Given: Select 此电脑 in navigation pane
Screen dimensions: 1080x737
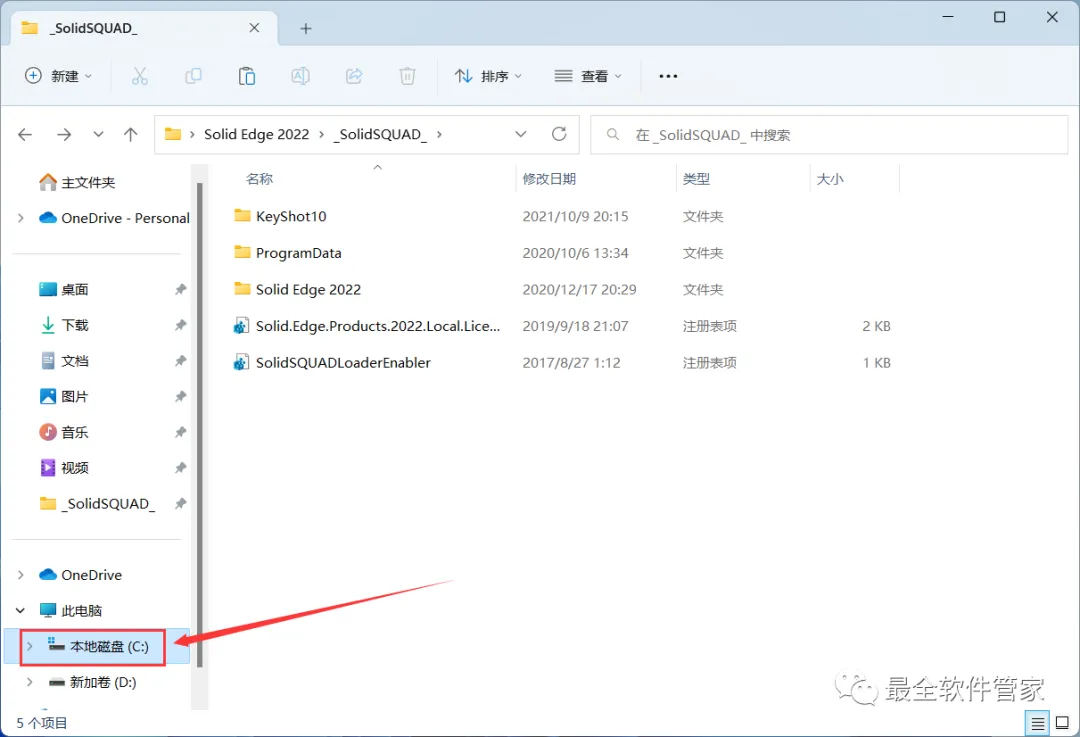Looking at the screenshot, I should click(70, 611).
